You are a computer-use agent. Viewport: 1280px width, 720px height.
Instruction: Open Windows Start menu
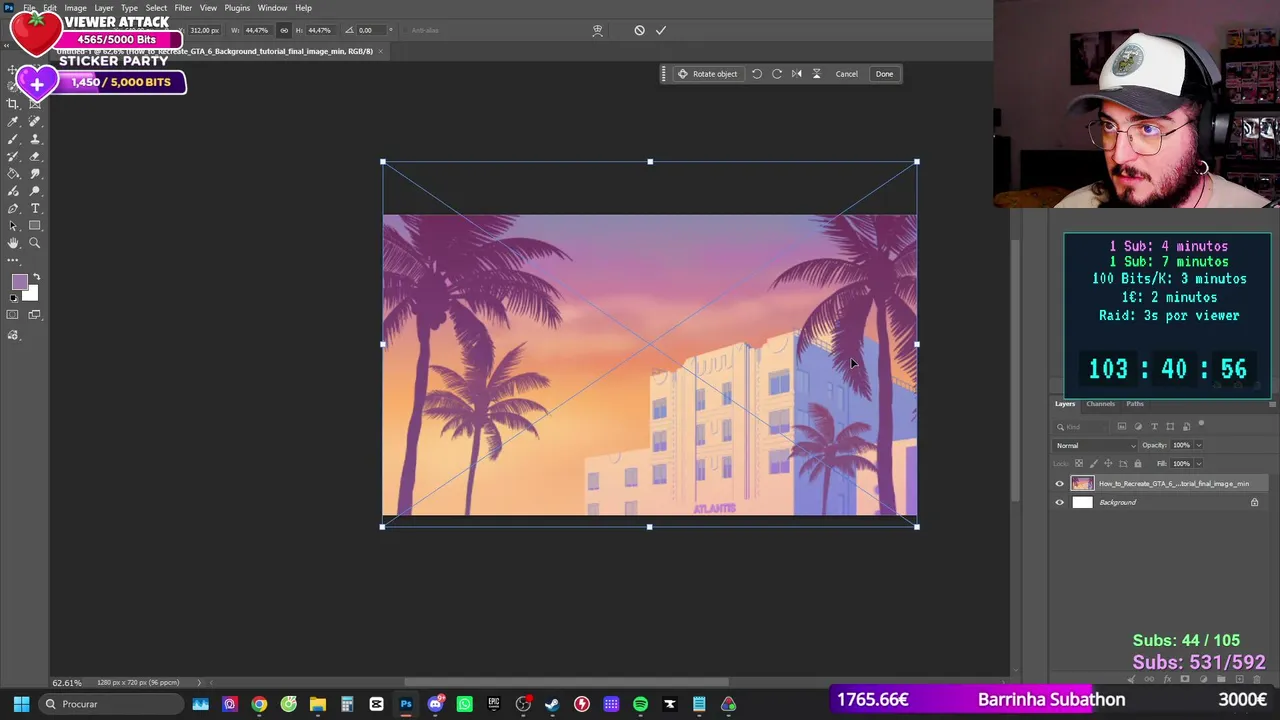pos(21,704)
